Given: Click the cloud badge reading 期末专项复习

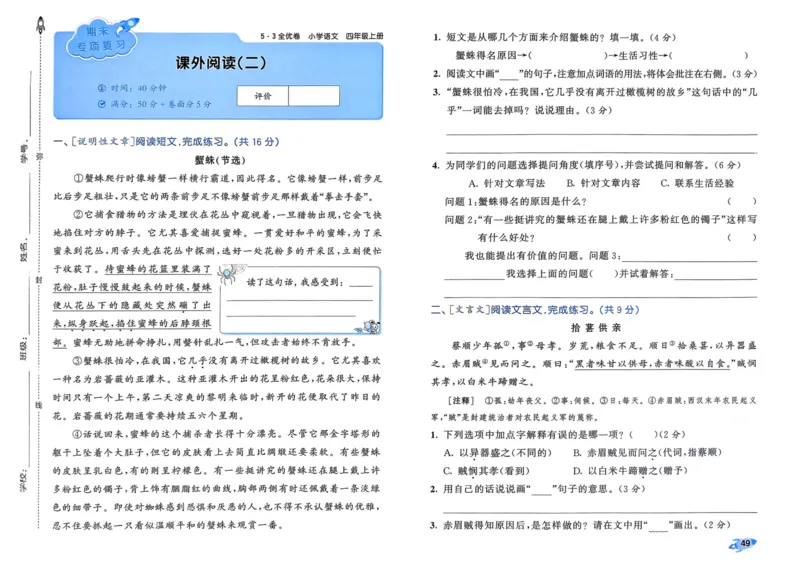Looking at the screenshot, I should tap(102, 39).
